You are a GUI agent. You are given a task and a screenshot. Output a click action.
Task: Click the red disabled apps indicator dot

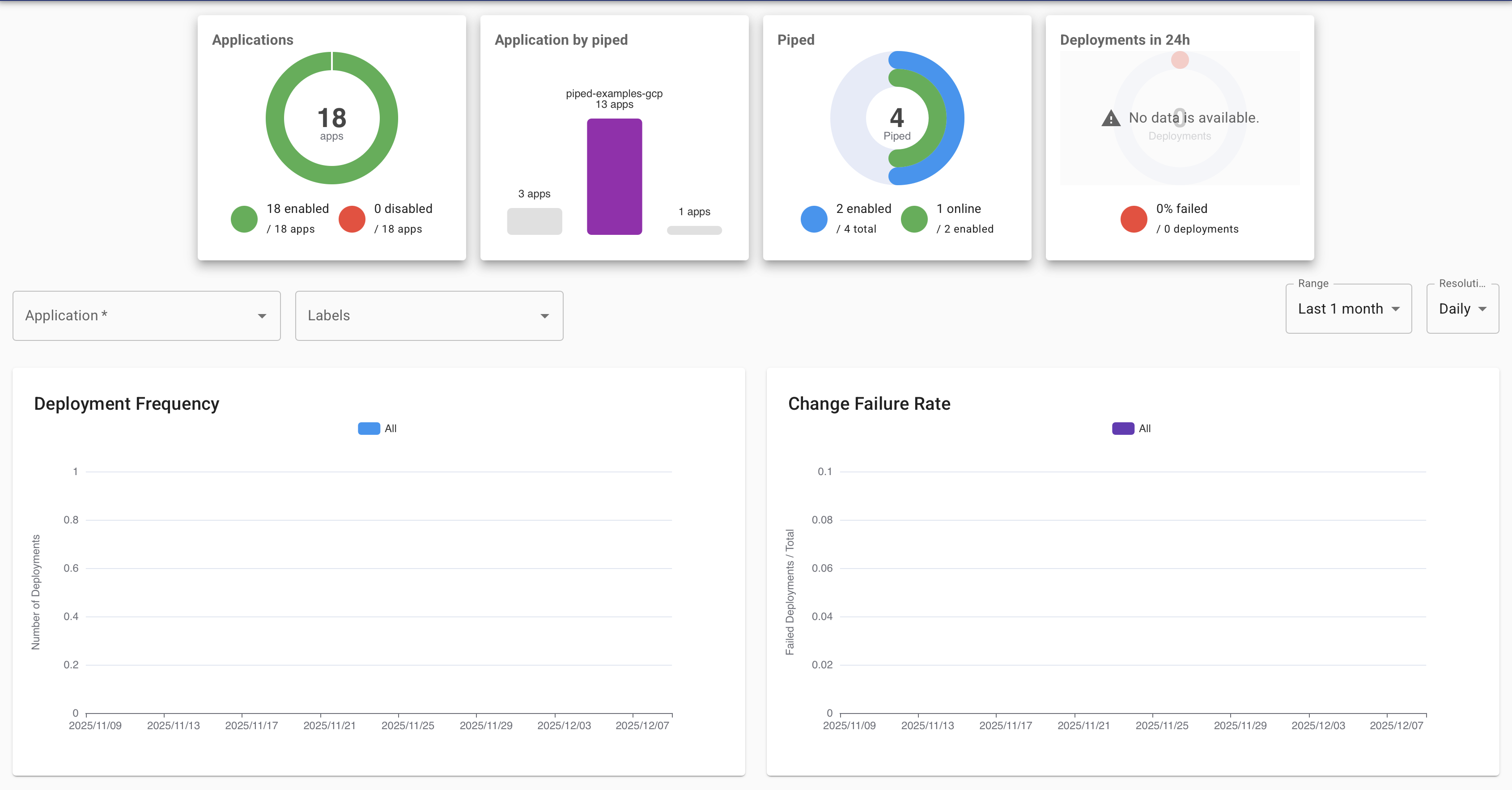(352, 219)
